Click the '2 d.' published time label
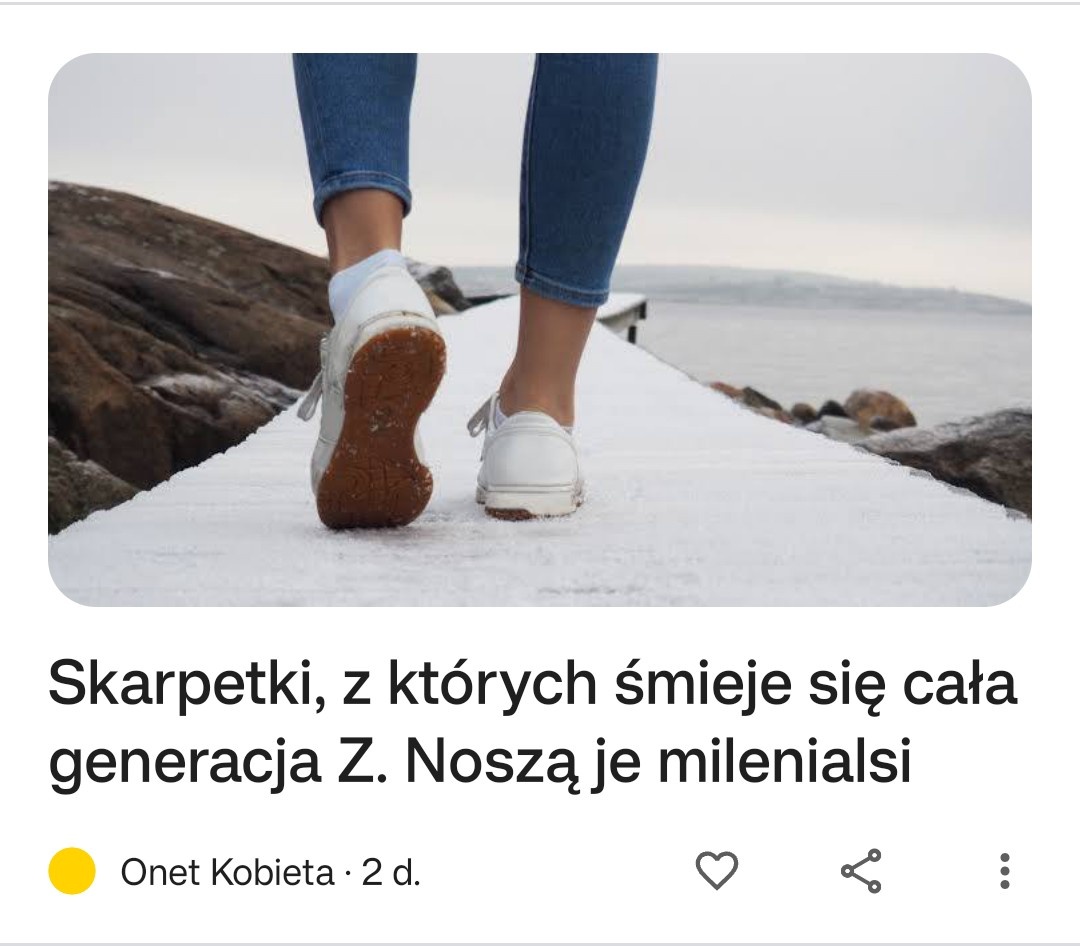Image resolution: width=1080 pixels, height=946 pixels. 391,872
